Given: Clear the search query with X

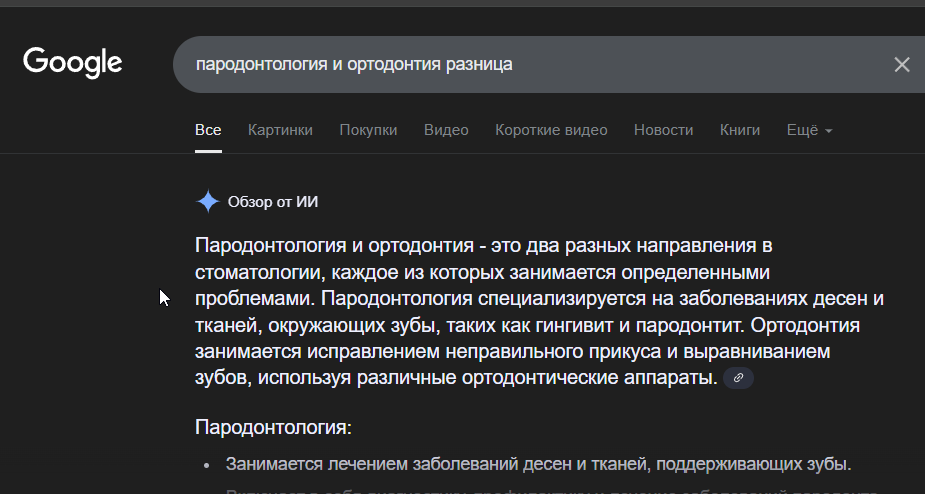Looking at the screenshot, I should click(901, 65).
